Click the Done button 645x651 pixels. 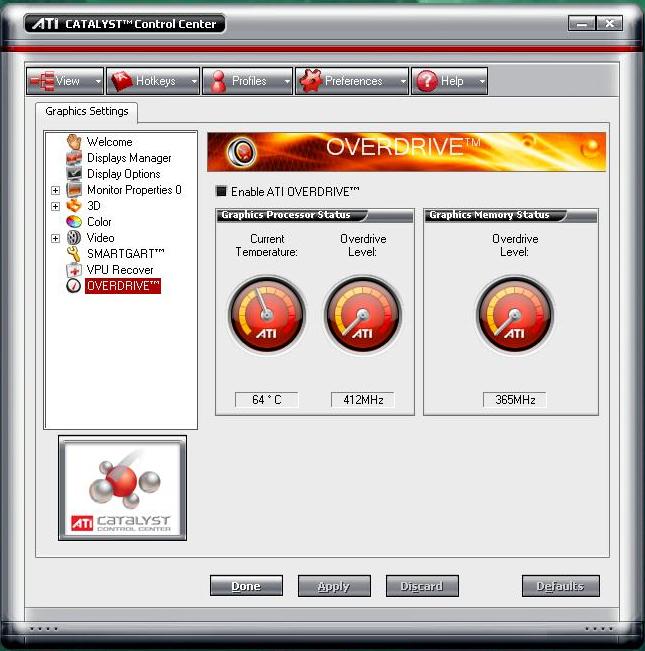pos(246,586)
